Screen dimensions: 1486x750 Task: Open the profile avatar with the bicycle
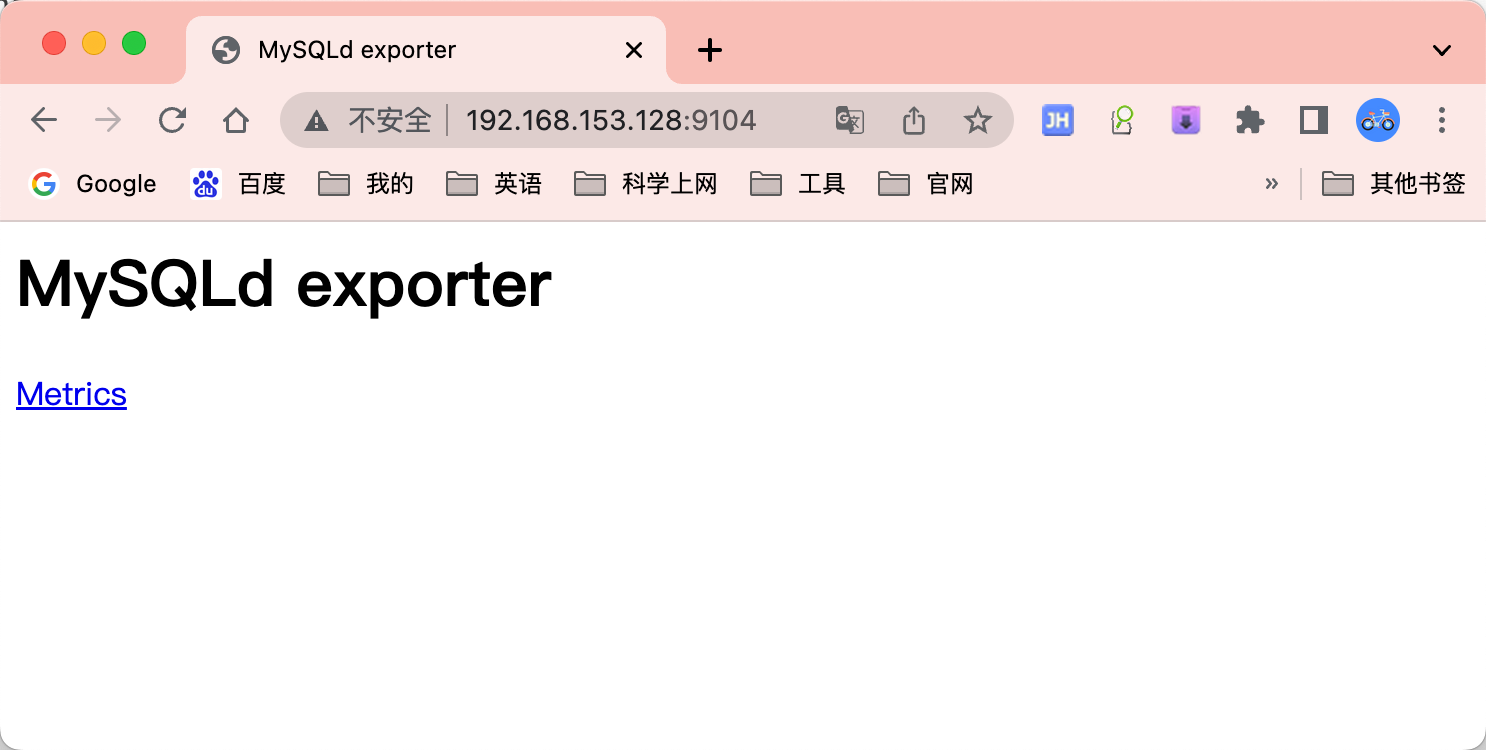click(1378, 121)
